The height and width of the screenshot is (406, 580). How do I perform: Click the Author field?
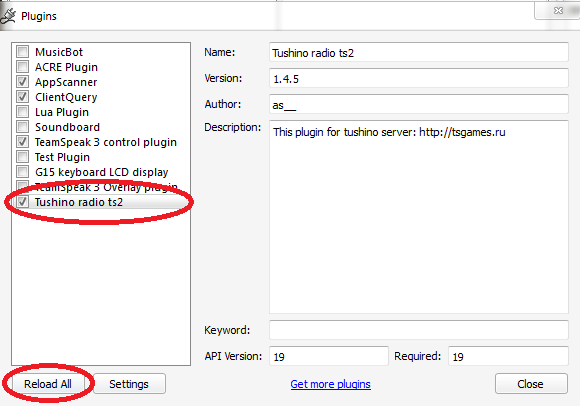[418, 104]
